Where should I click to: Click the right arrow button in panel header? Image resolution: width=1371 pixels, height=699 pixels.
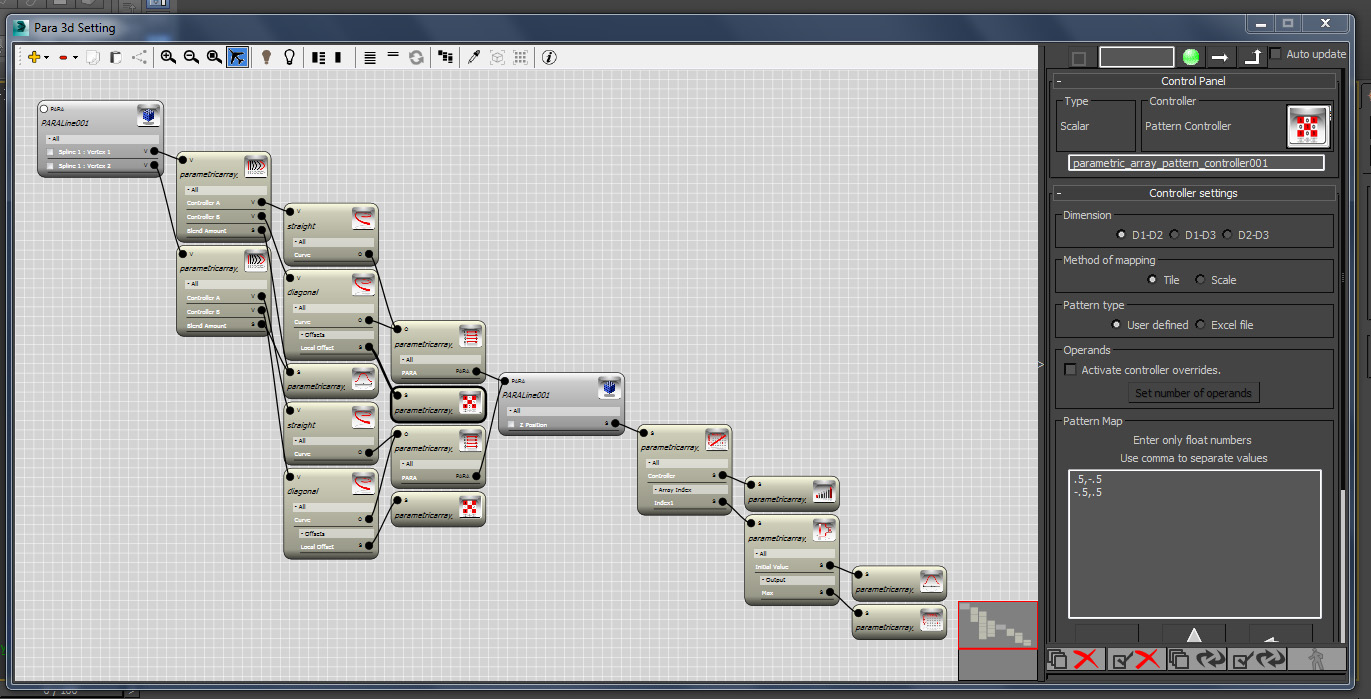(x=1219, y=57)
